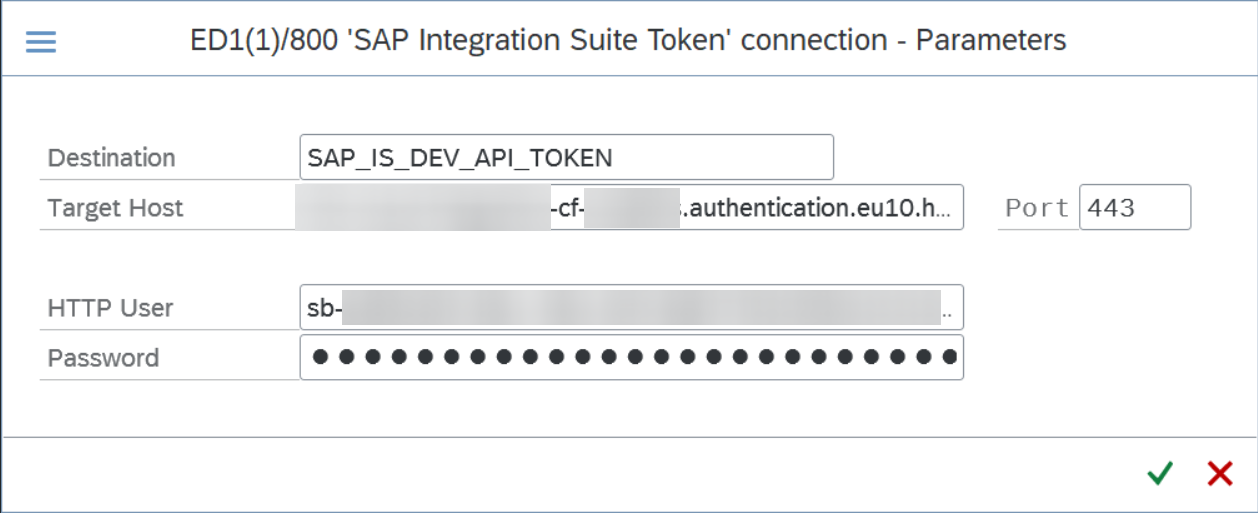
Task: Click the Destination input field
Action: pos(566,157)
